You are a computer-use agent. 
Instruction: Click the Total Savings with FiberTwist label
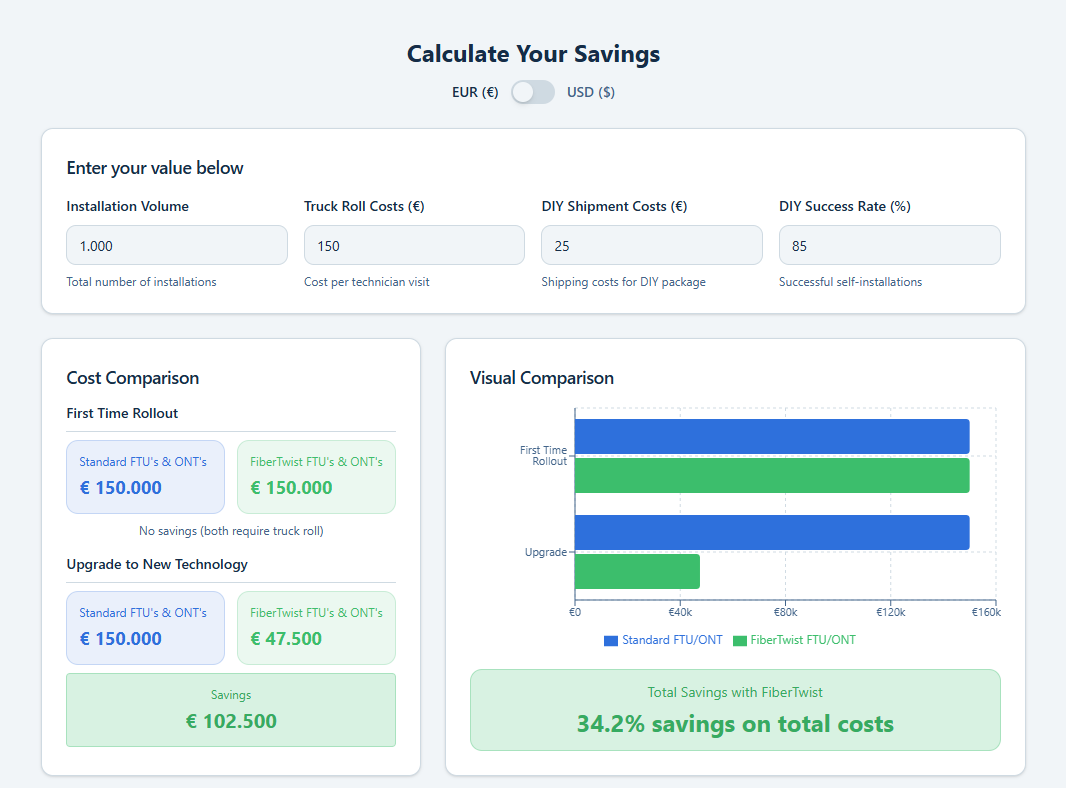[735, 692]
